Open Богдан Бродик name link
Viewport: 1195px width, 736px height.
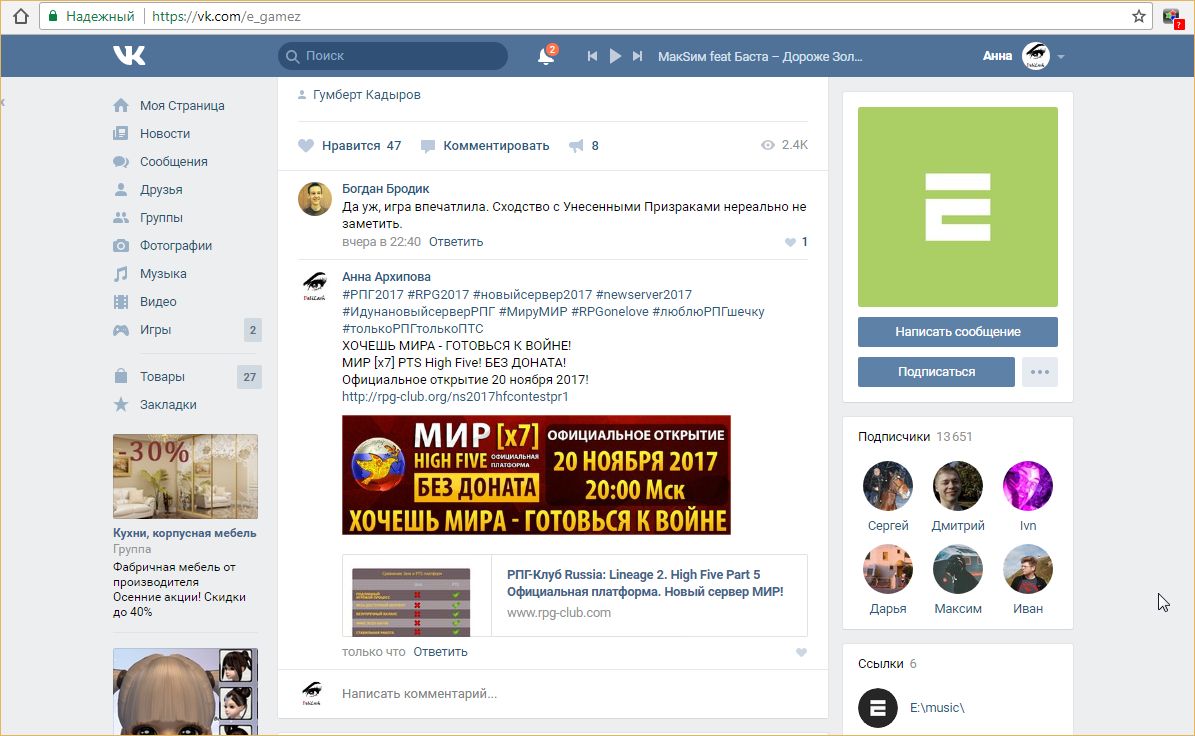click(x=386, y=188)
